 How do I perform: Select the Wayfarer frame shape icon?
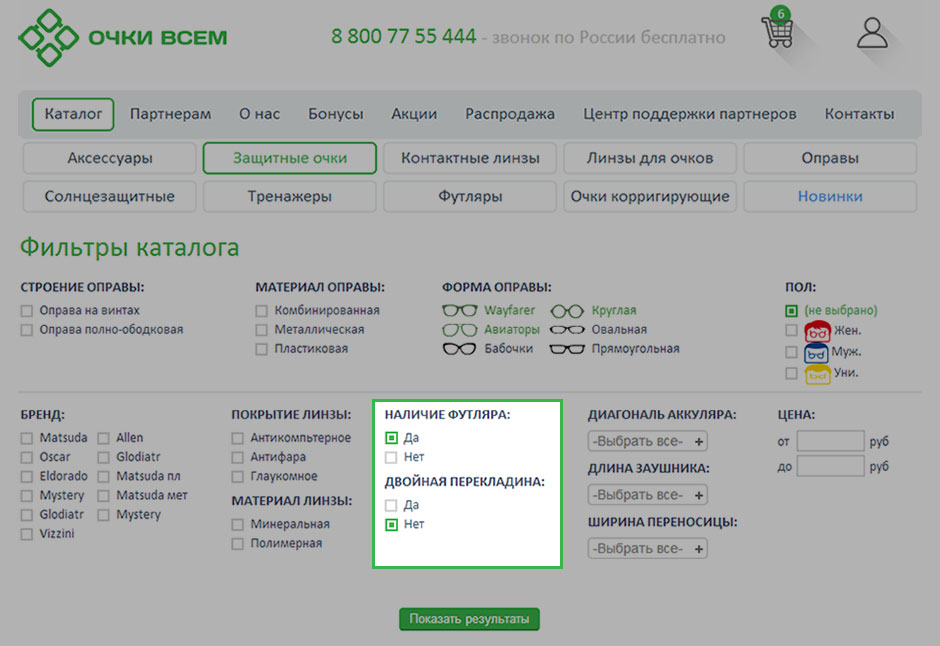(x=460, y=310)
